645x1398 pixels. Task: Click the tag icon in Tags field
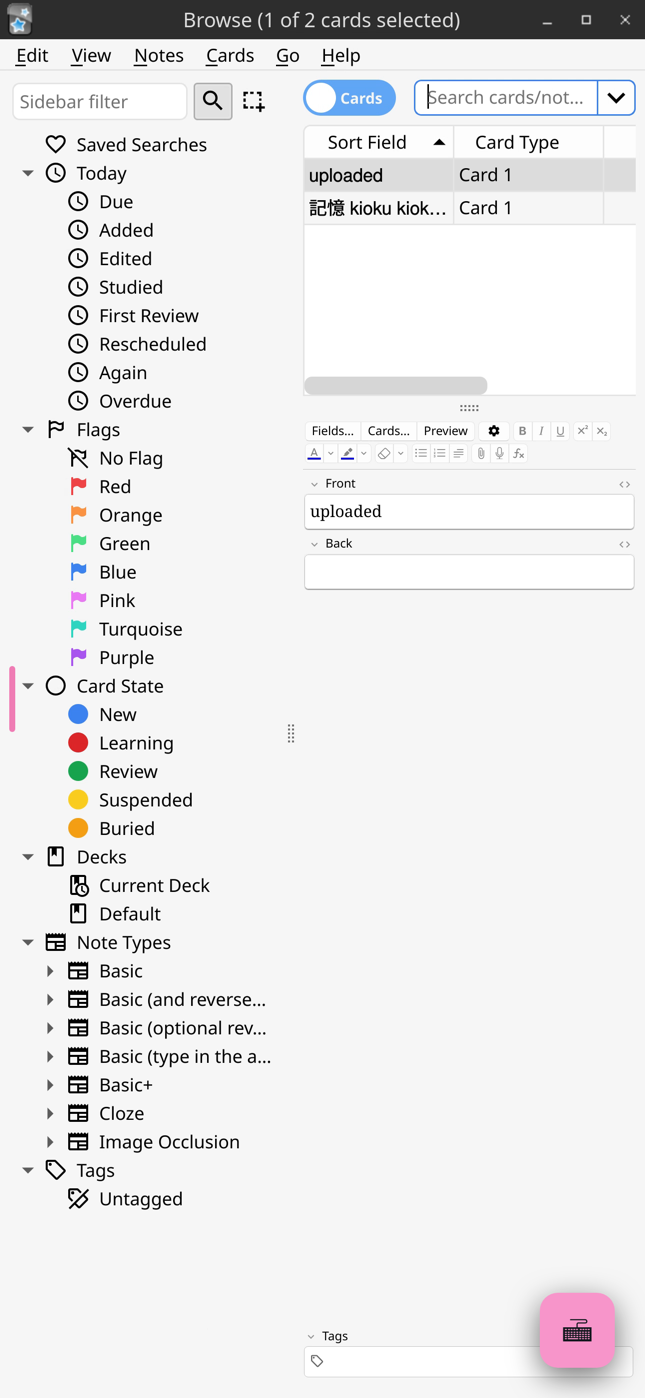(x=318, y=1361)
